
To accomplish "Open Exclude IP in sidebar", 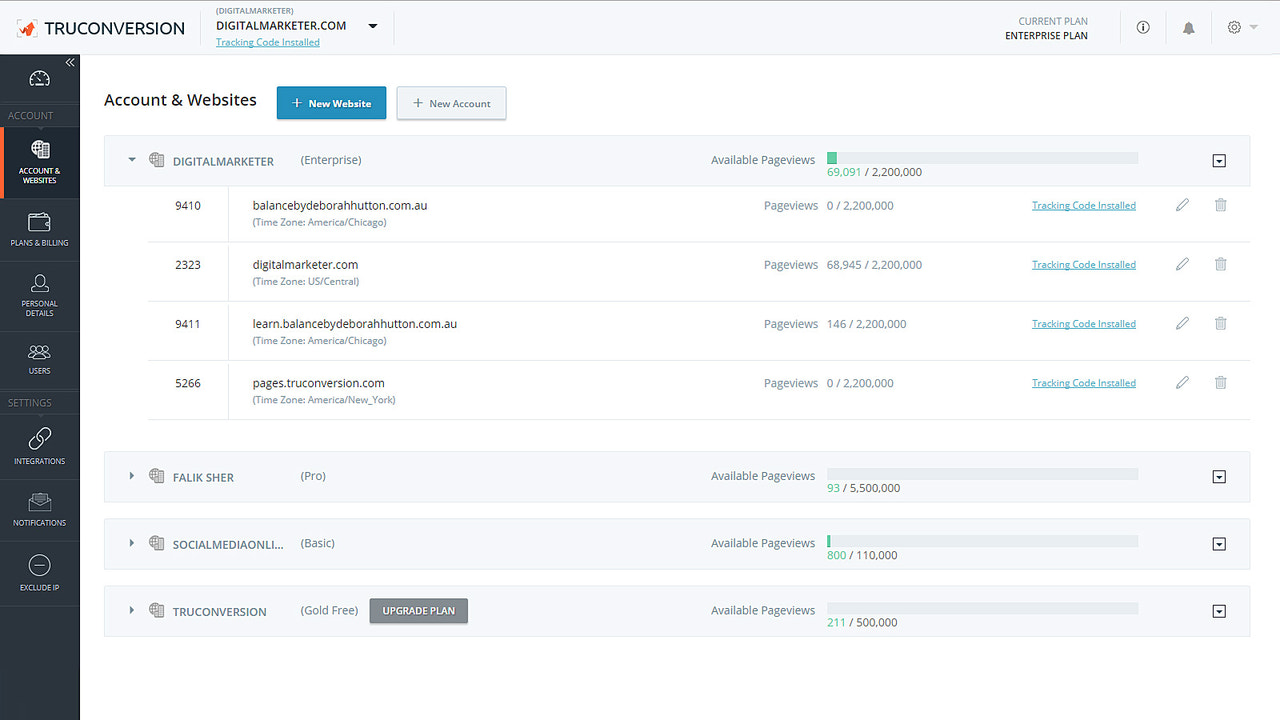I will click(x=39, y=573).
